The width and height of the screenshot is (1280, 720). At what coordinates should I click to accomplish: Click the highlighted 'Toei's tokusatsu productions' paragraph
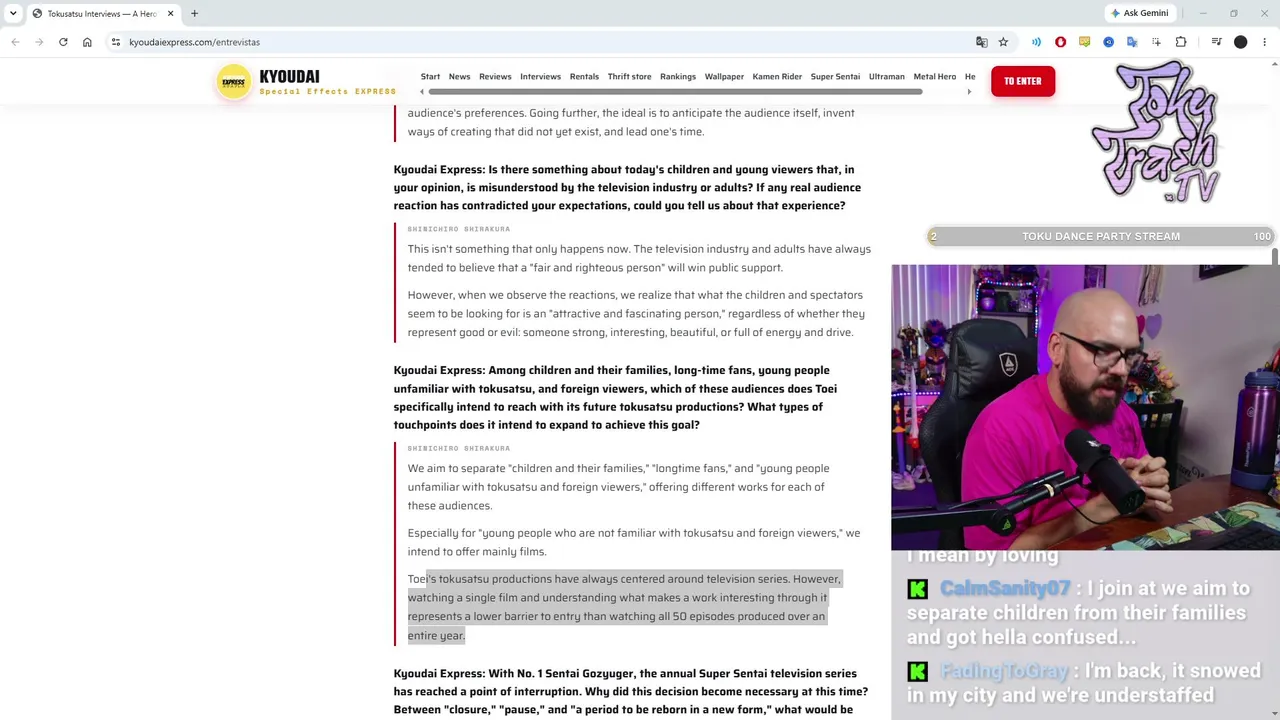click(624, 607)
